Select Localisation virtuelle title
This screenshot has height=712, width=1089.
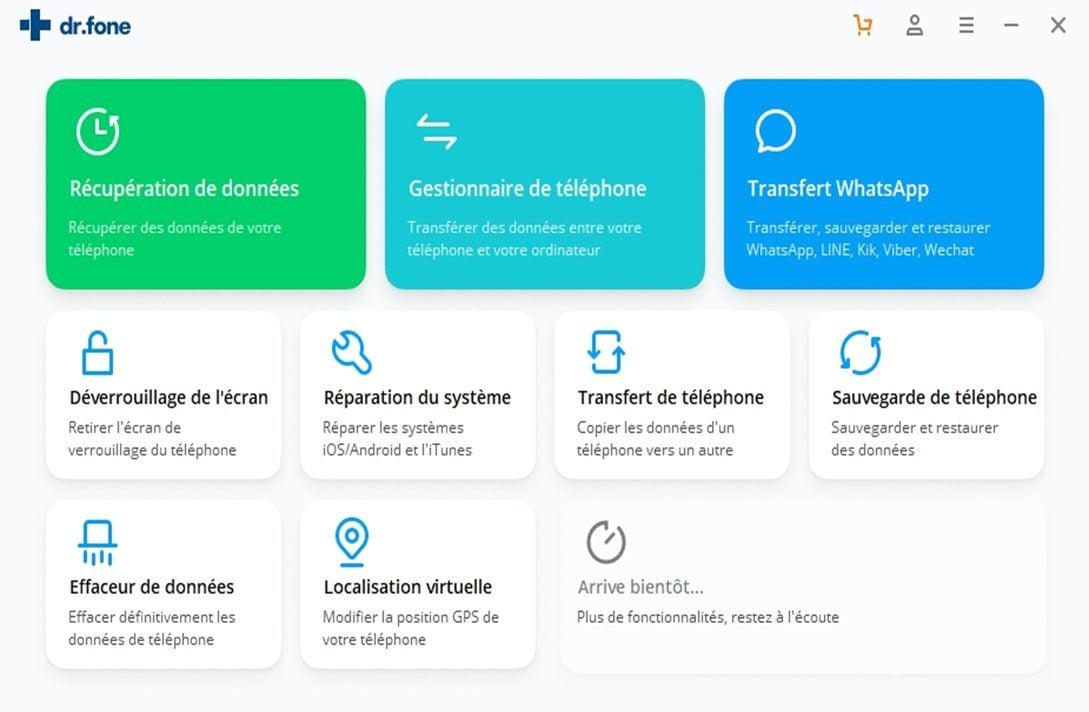tap(408, 587)
